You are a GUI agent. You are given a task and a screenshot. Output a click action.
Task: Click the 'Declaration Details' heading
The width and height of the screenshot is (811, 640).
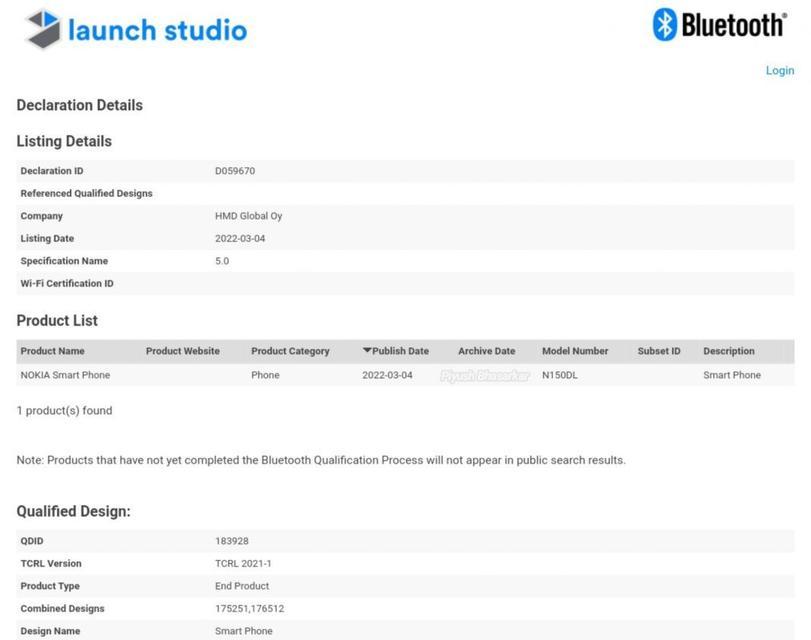tap(80, 105)
